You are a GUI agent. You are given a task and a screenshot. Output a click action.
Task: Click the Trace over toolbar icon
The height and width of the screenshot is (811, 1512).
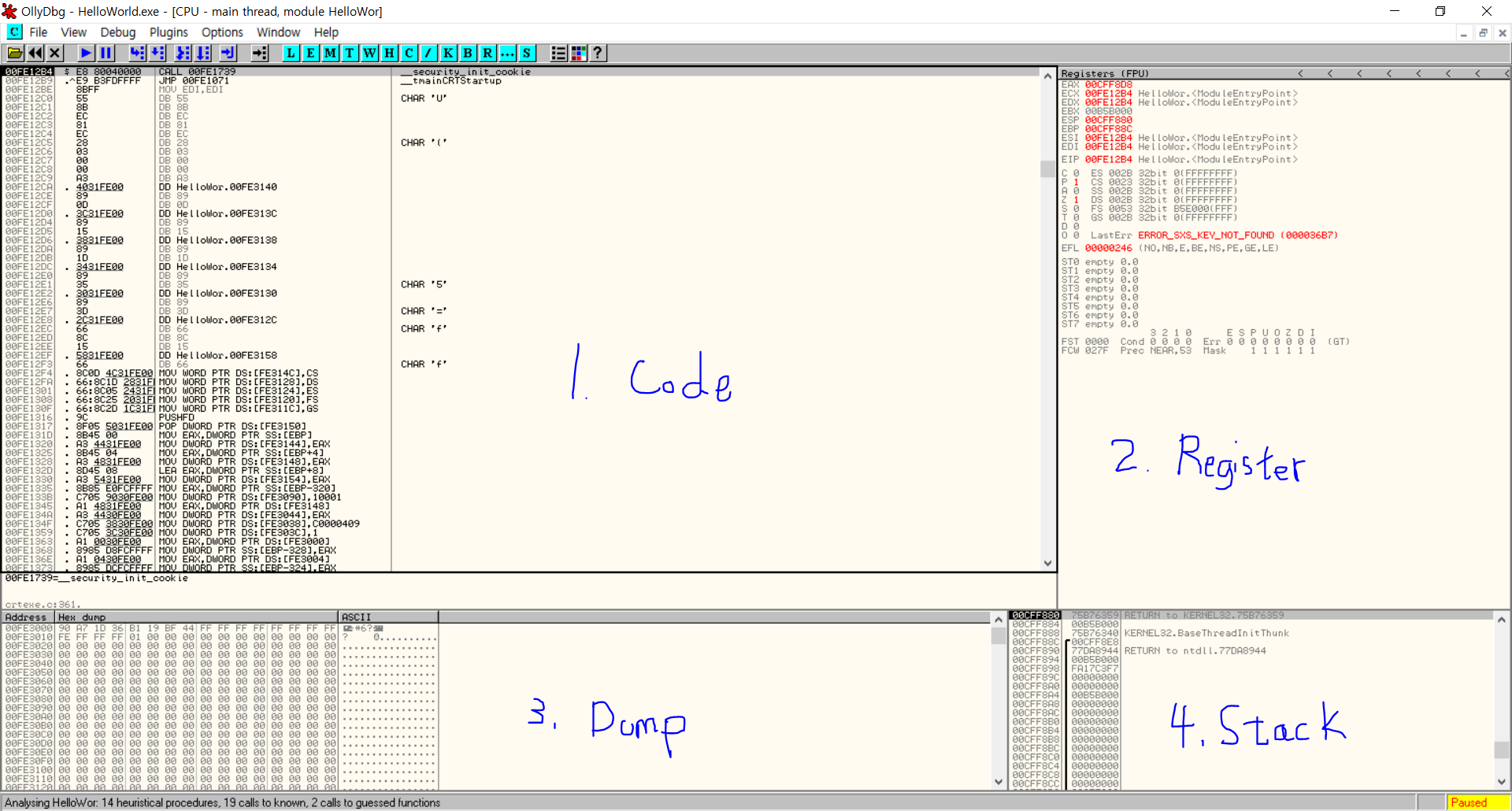(x=203, y=53)
